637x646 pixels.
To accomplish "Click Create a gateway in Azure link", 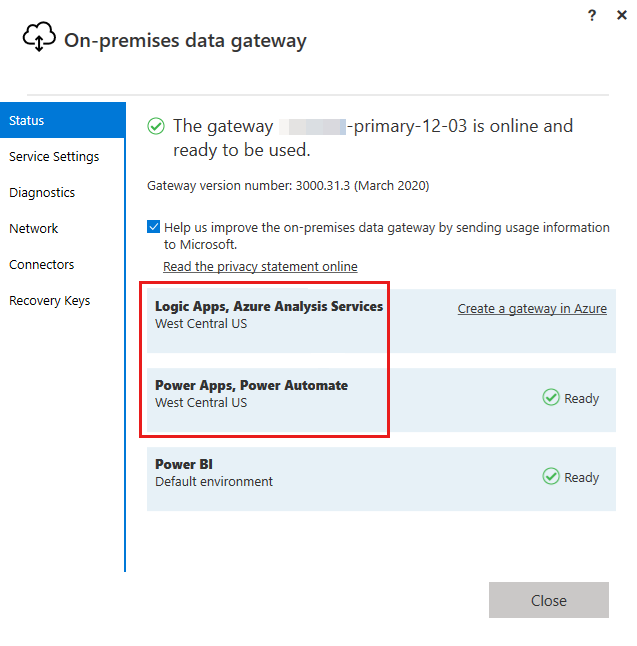I will (532, 309).
